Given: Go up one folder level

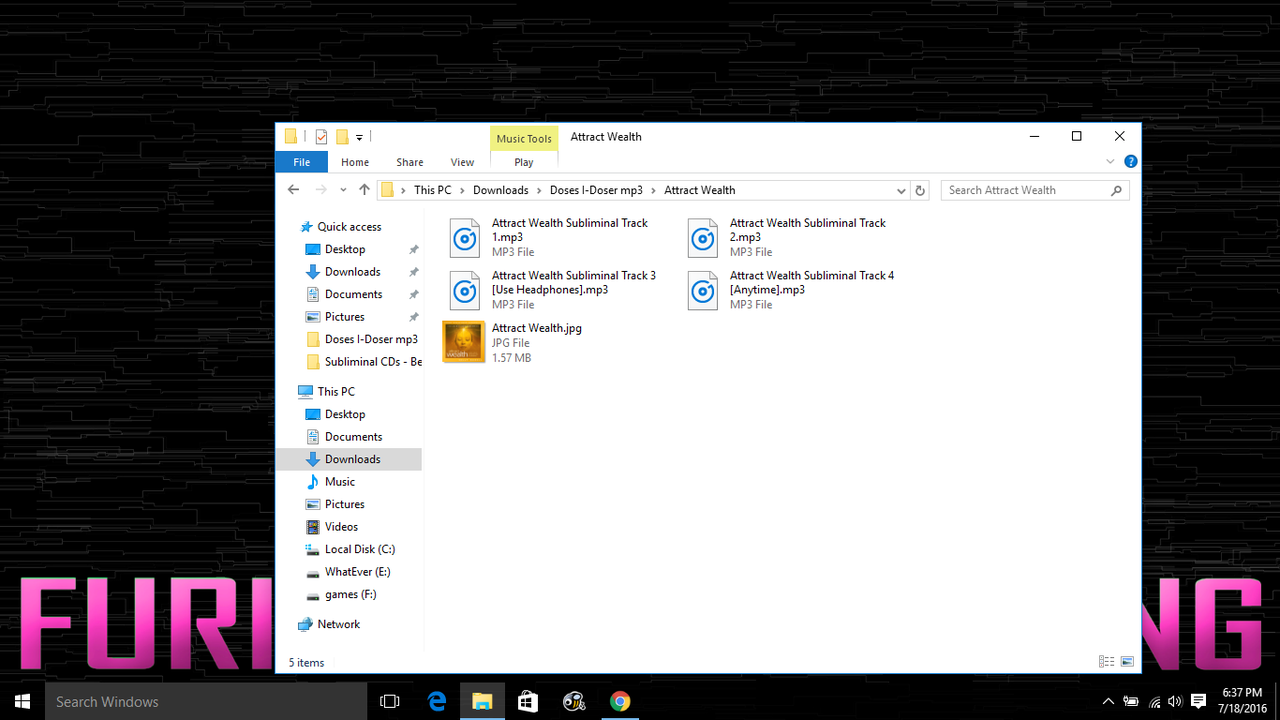Looking at the screenshot, I should point(364,190).
